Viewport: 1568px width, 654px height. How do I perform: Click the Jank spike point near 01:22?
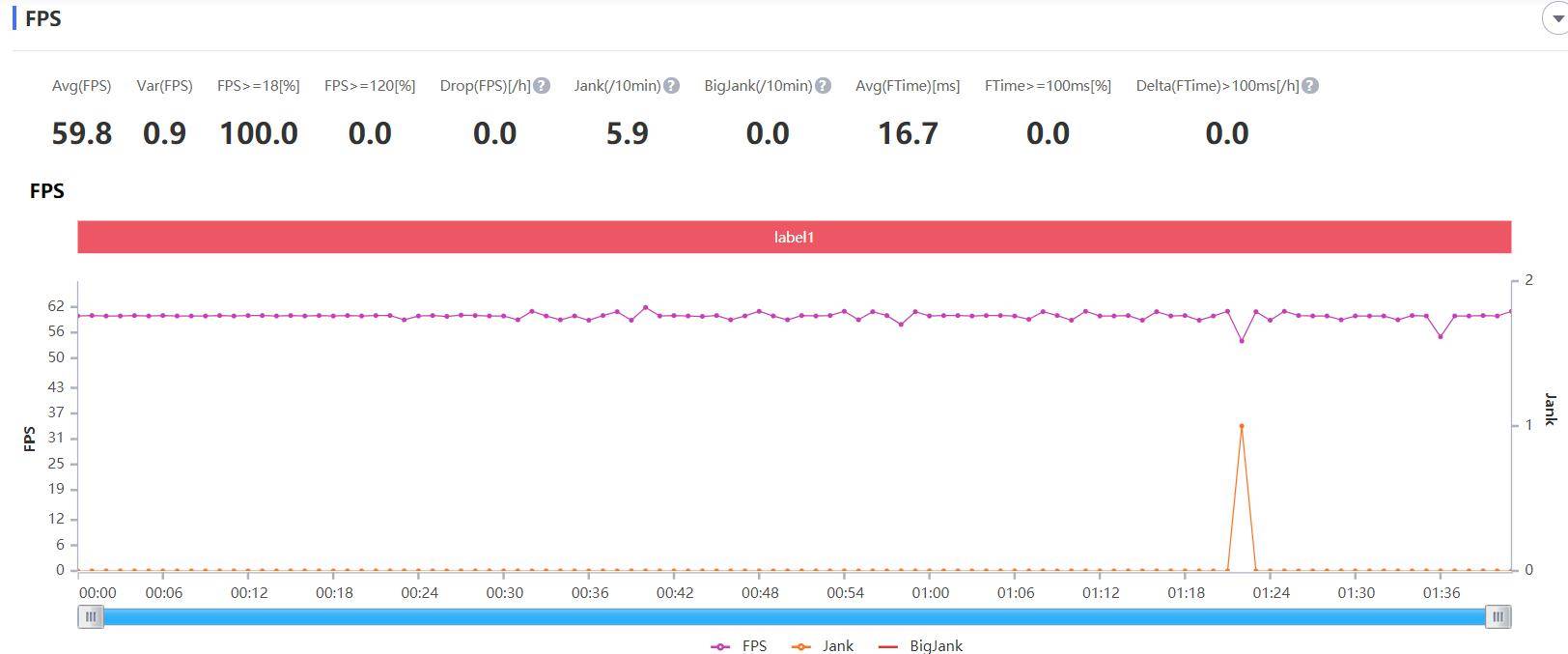tap(1242, 426)
